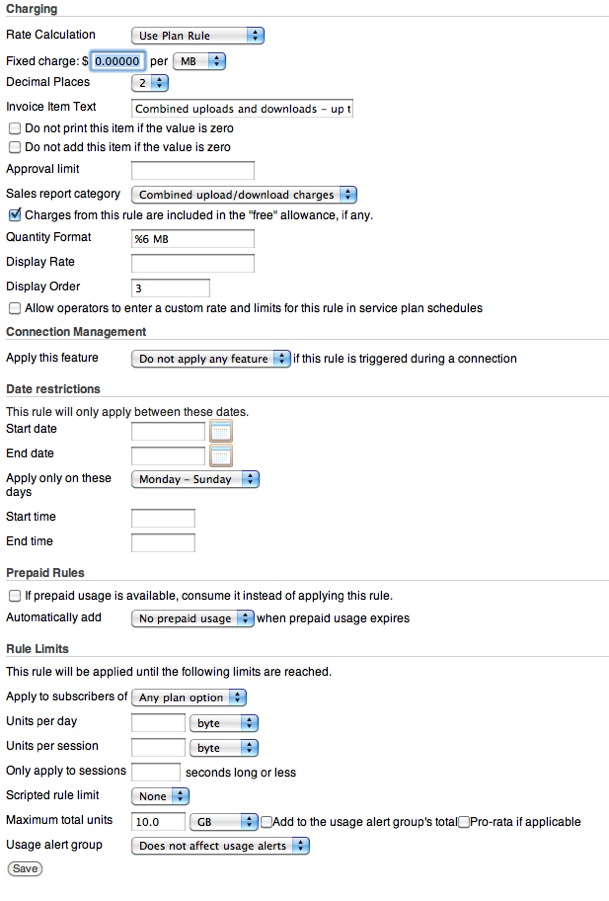Change the Apply only on these days dropdown
The height and width of the screenshot is (901, 609).
point(195,480)
